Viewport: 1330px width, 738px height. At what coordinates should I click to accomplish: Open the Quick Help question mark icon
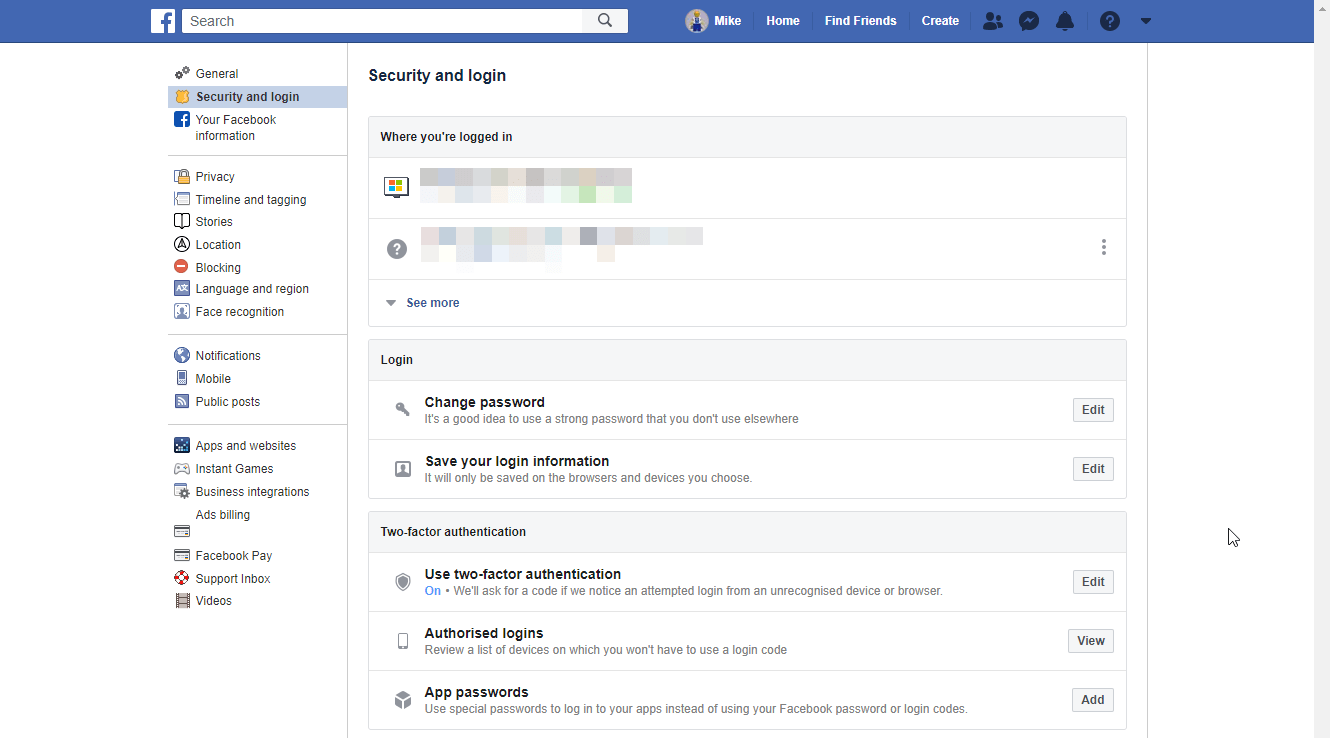(x=1109, y=21)
